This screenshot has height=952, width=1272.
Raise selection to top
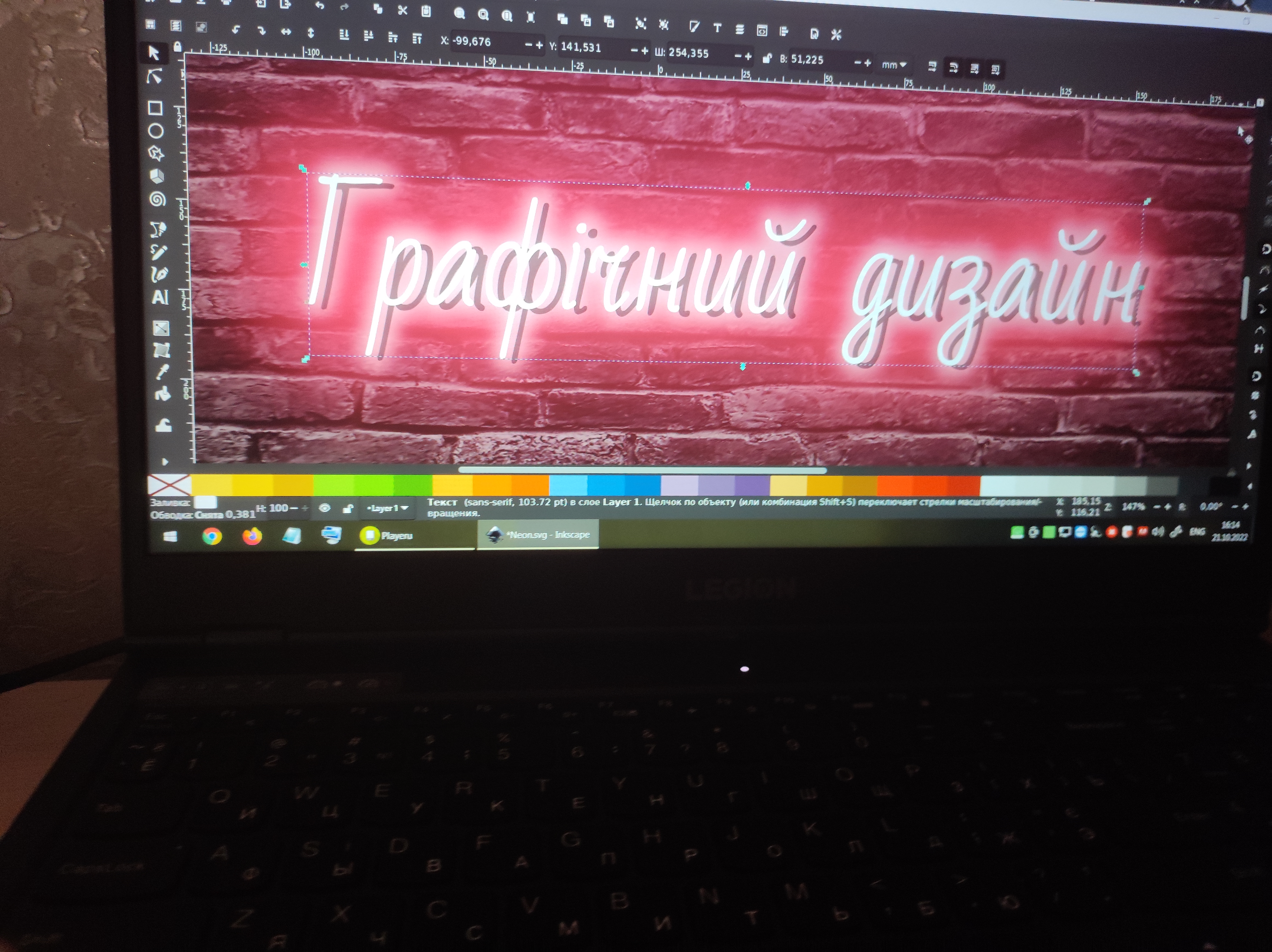[x=418, y=39]
